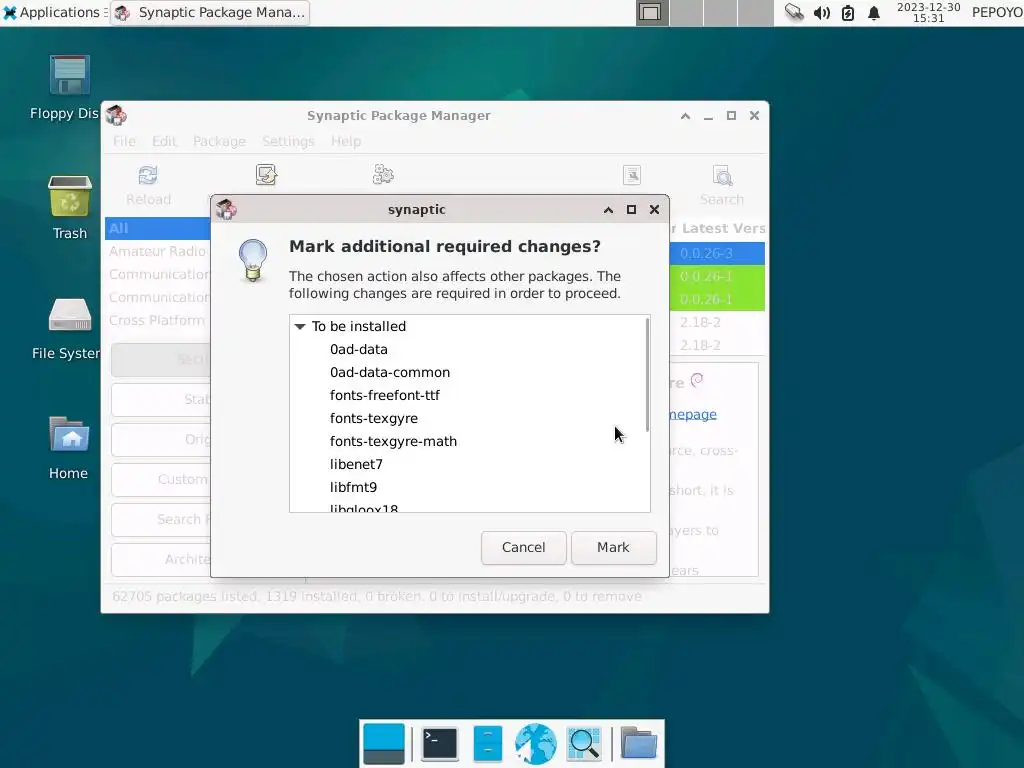The image size is (1024, 768).
Task: Click the Latest Version column header
Action: pos(723,229)
